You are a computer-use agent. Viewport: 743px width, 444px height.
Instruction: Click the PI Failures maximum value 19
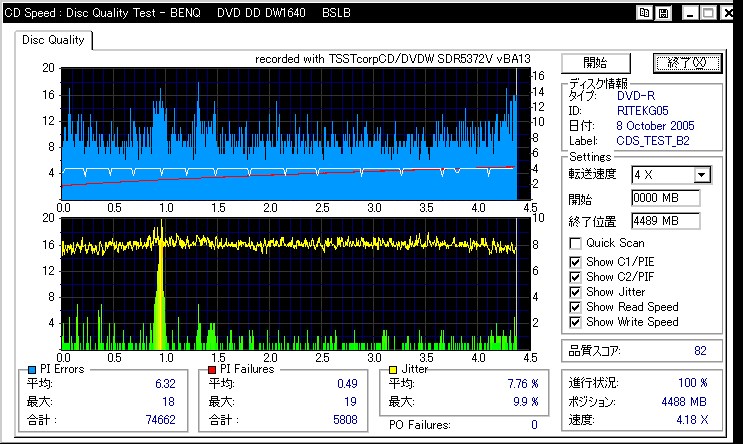point(350,402)
